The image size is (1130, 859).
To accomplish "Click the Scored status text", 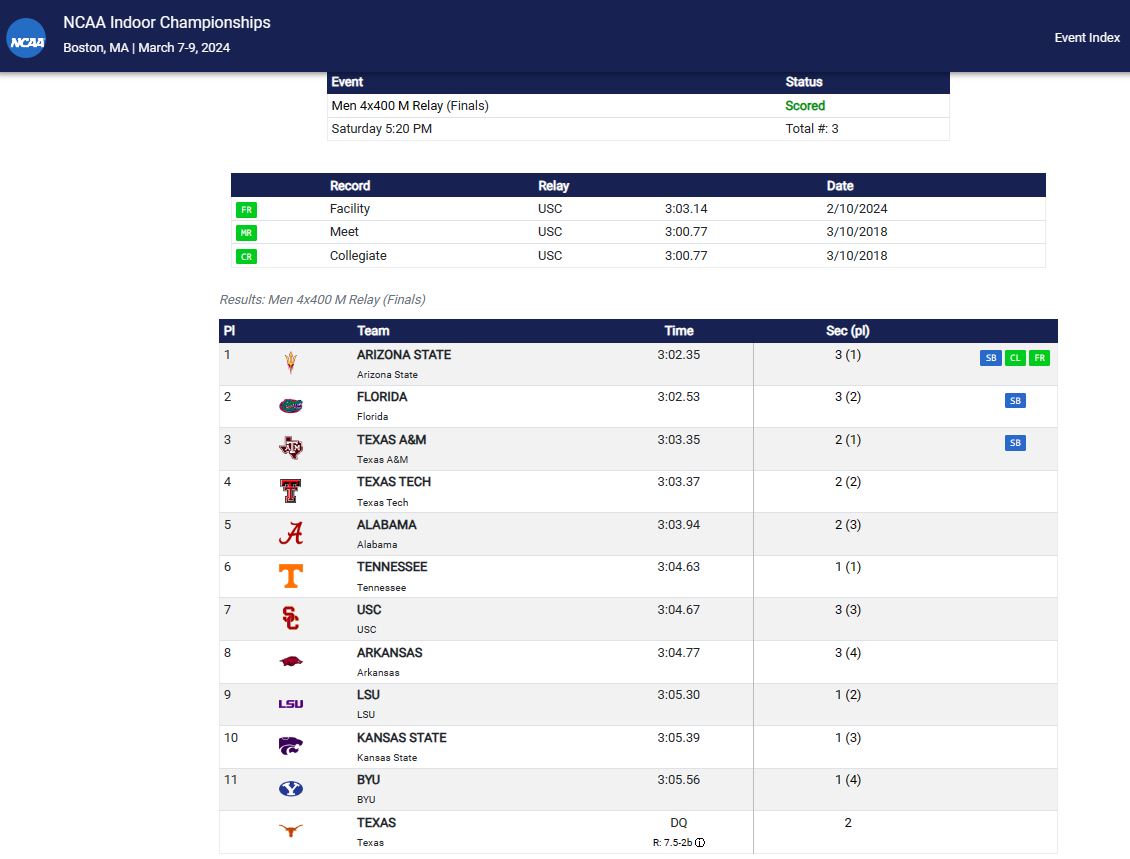I will tap(805, 105).
